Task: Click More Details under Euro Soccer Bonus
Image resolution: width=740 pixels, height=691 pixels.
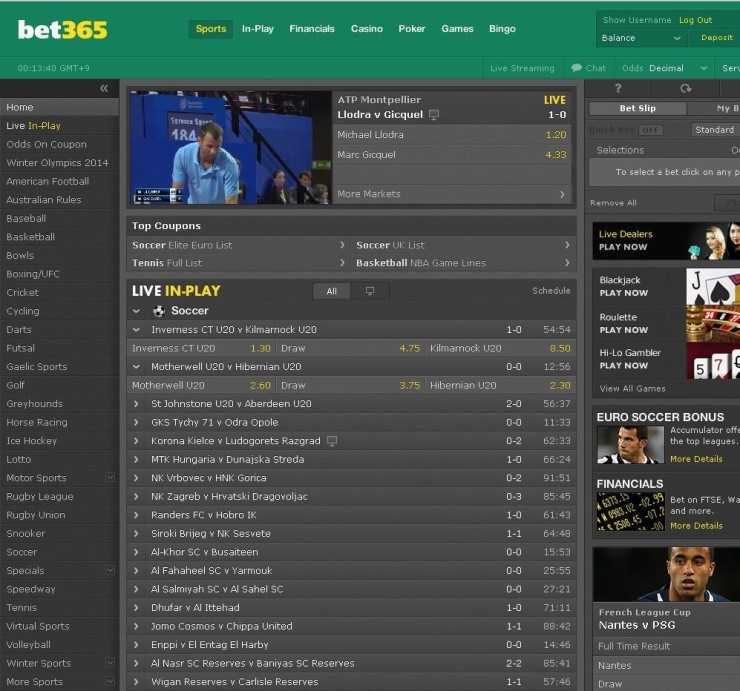Action: point(696,459)
